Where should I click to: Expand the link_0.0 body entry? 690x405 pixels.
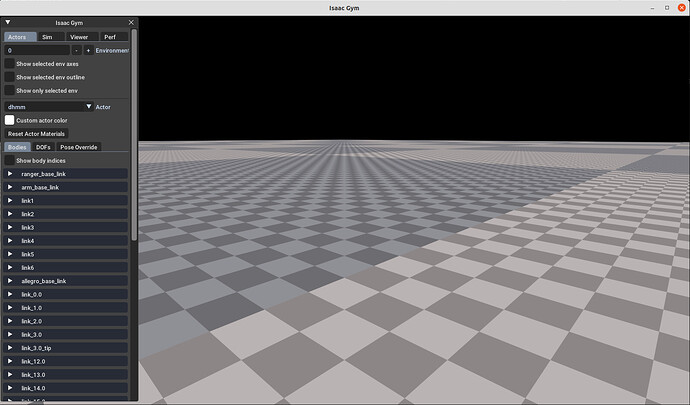click(66, 294)
